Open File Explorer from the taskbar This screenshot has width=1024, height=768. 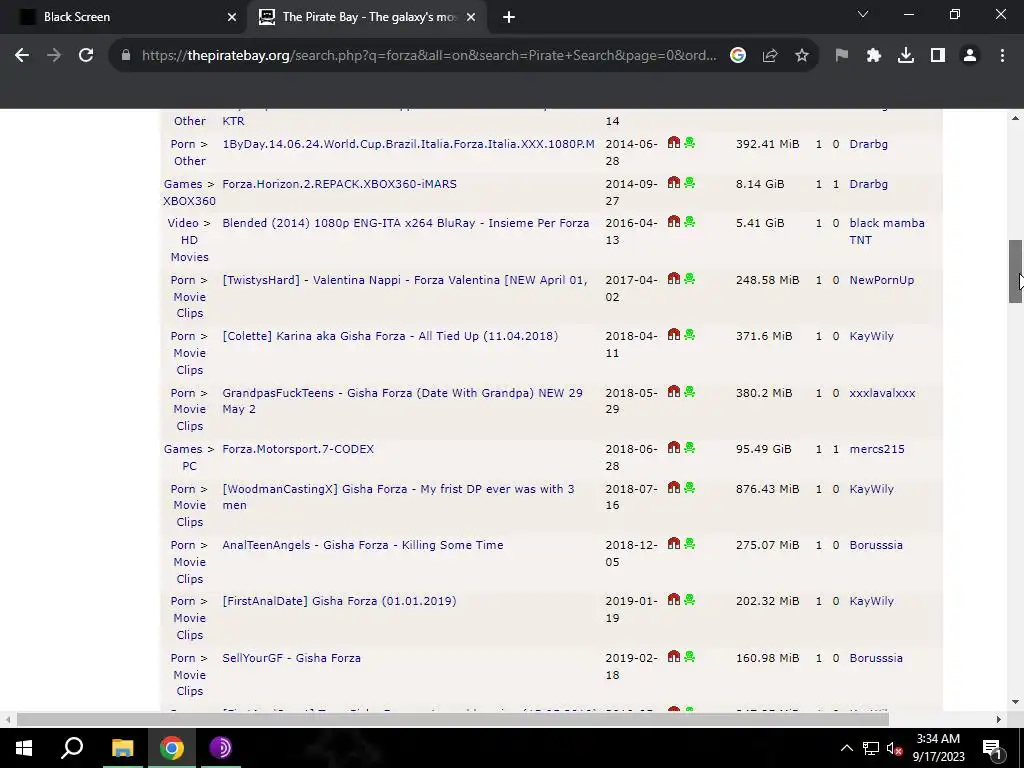[122, 748]
